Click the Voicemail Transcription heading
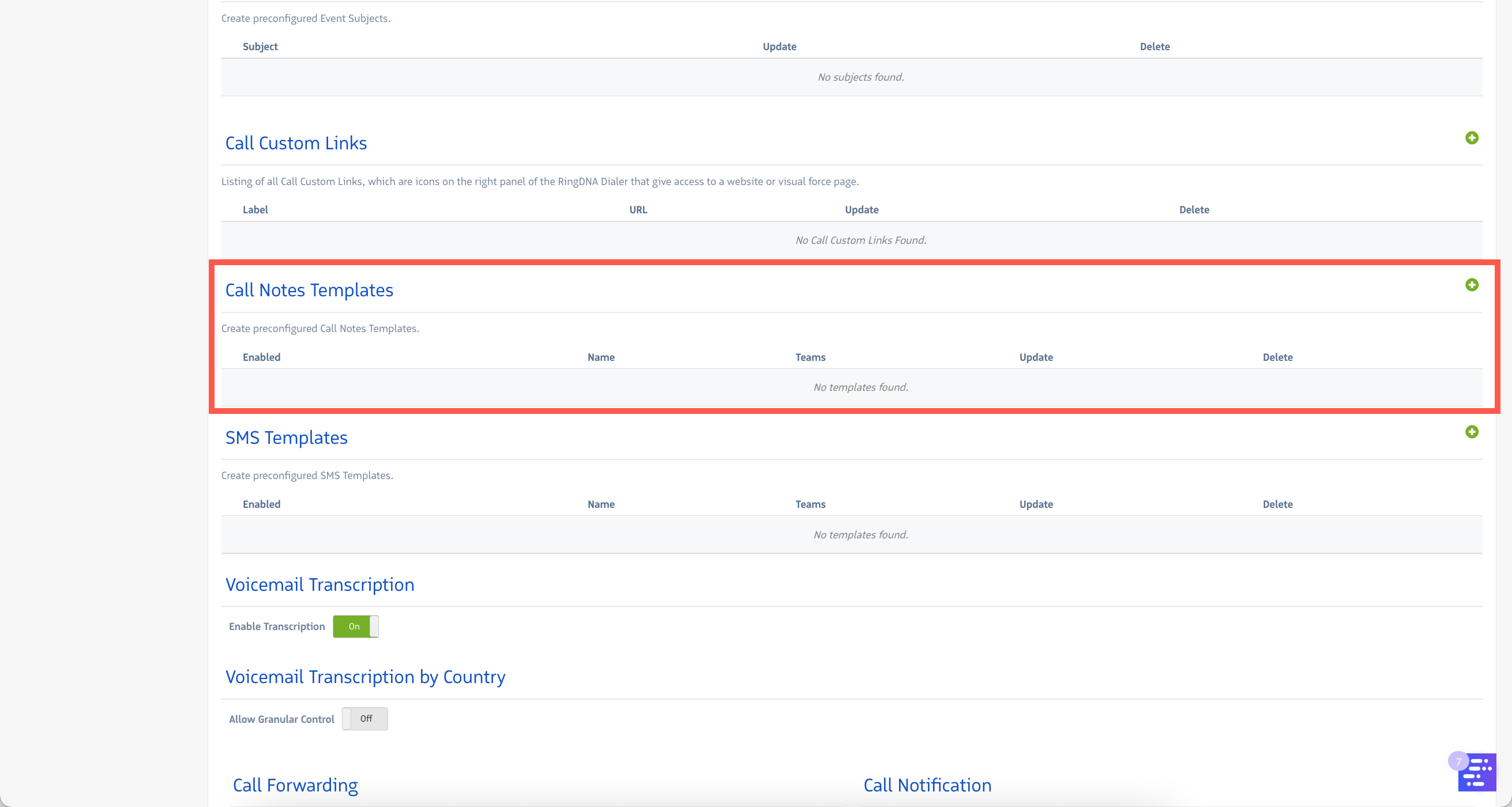Viewport: 1512px width, 807px height. [320, 584]
